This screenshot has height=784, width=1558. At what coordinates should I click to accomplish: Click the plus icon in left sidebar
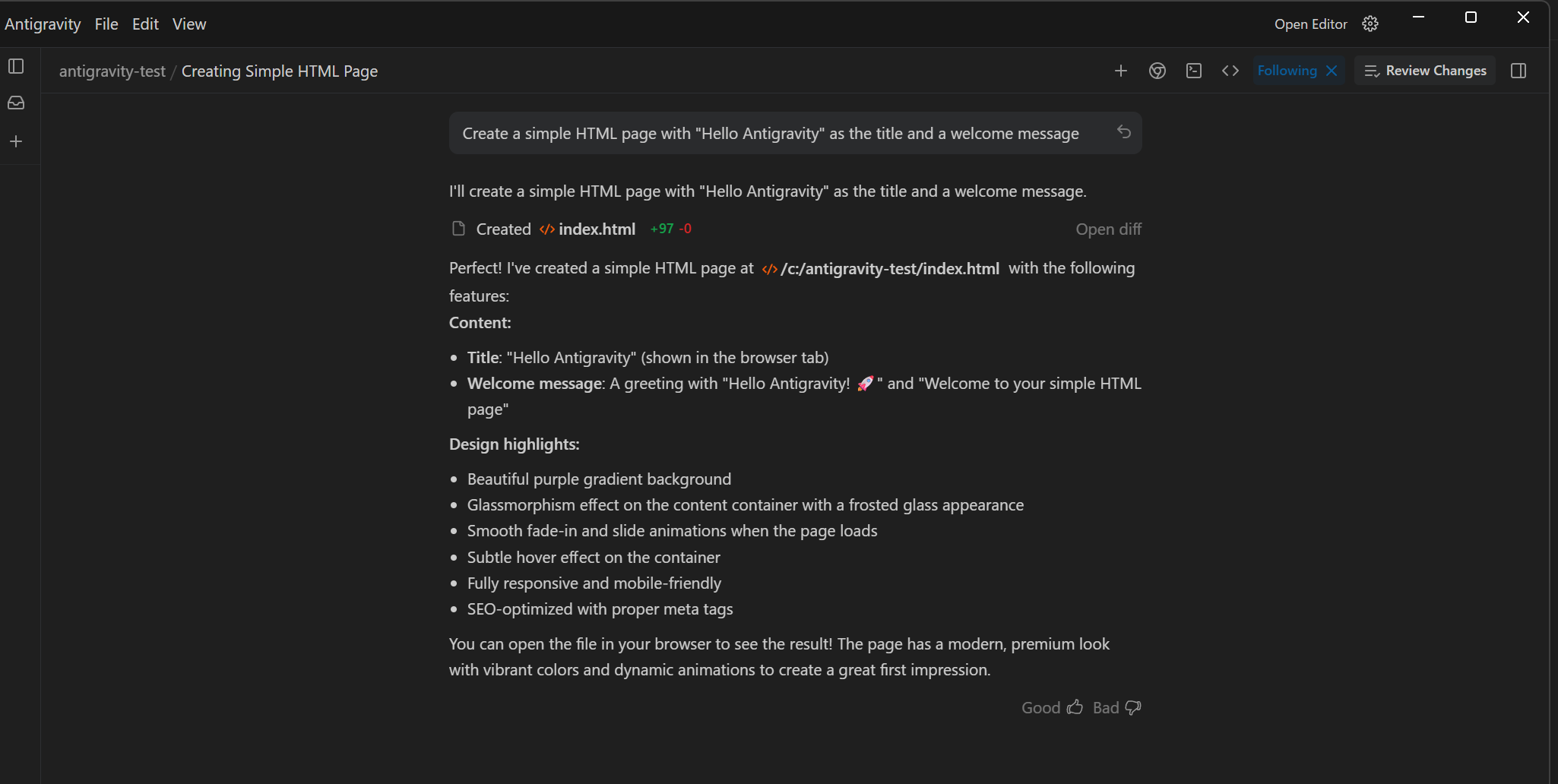[16, 141]
